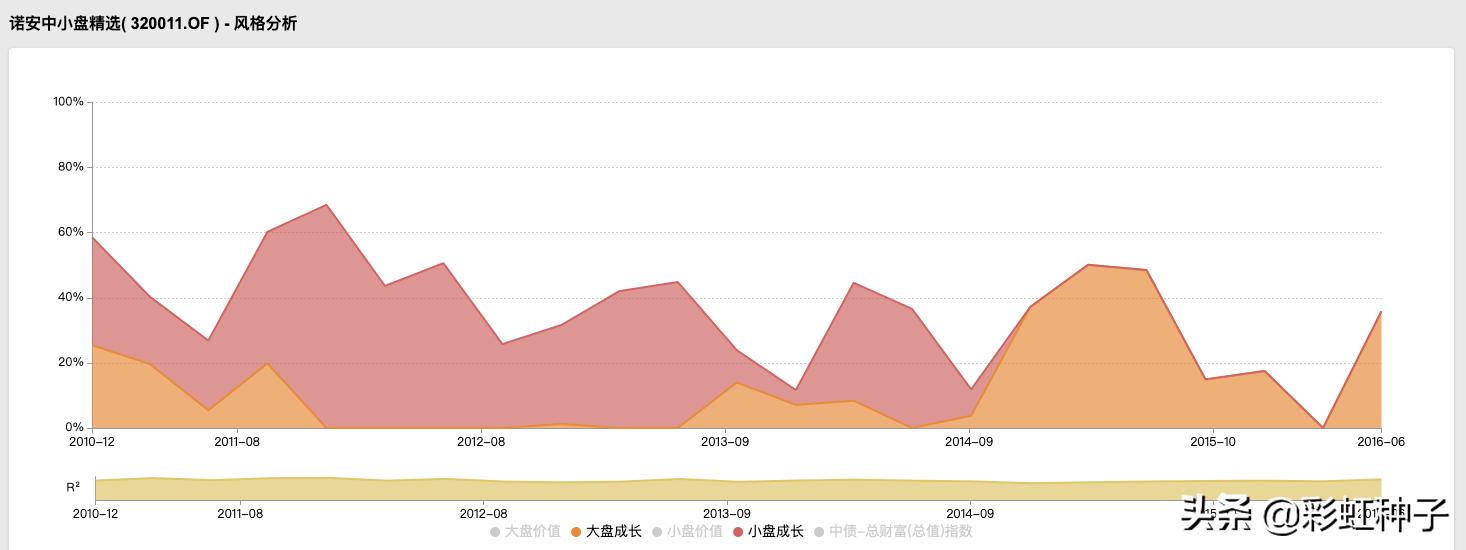Click the R² label

(73, 488)
